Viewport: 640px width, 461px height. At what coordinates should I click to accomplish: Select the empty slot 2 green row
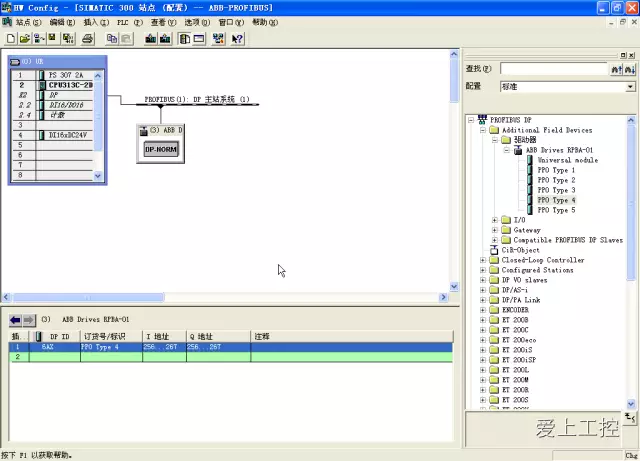pos(231,357)
